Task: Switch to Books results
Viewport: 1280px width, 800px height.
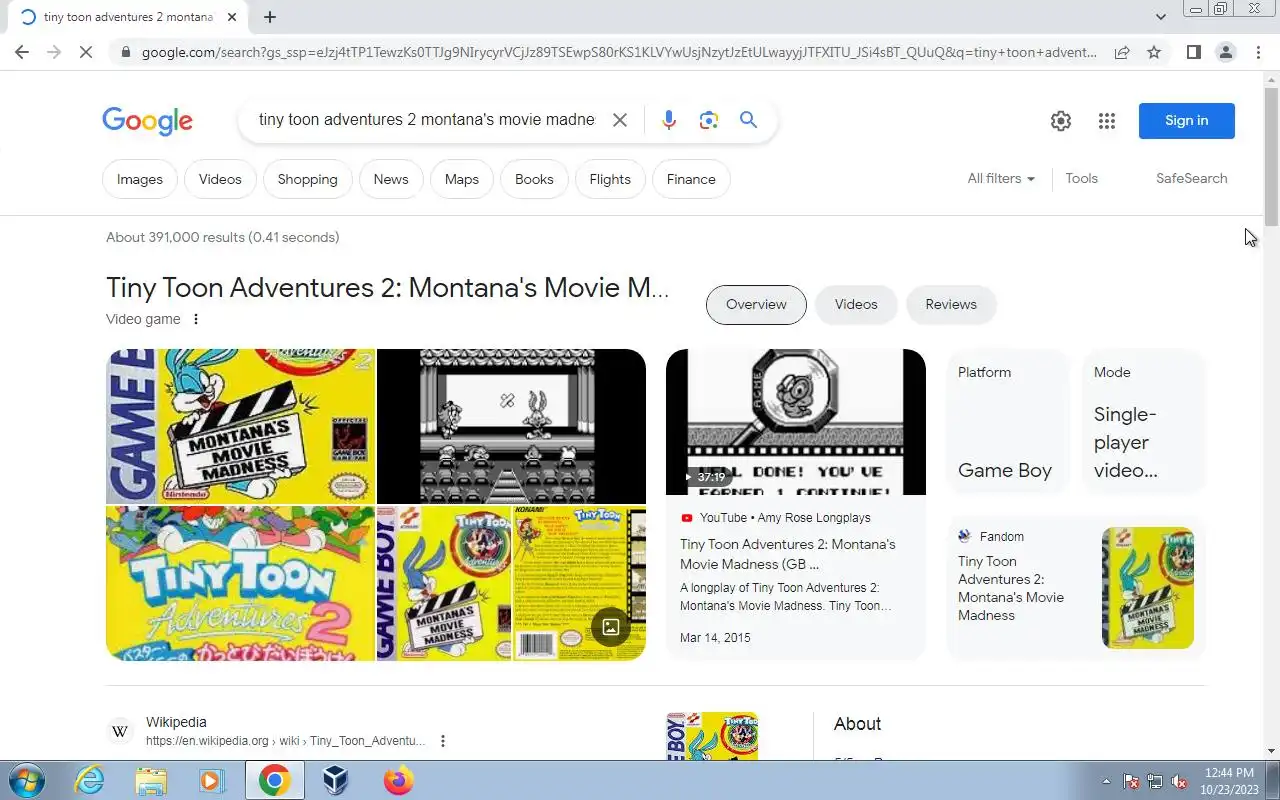Action: pyautogui.click(x=534, y=179)
